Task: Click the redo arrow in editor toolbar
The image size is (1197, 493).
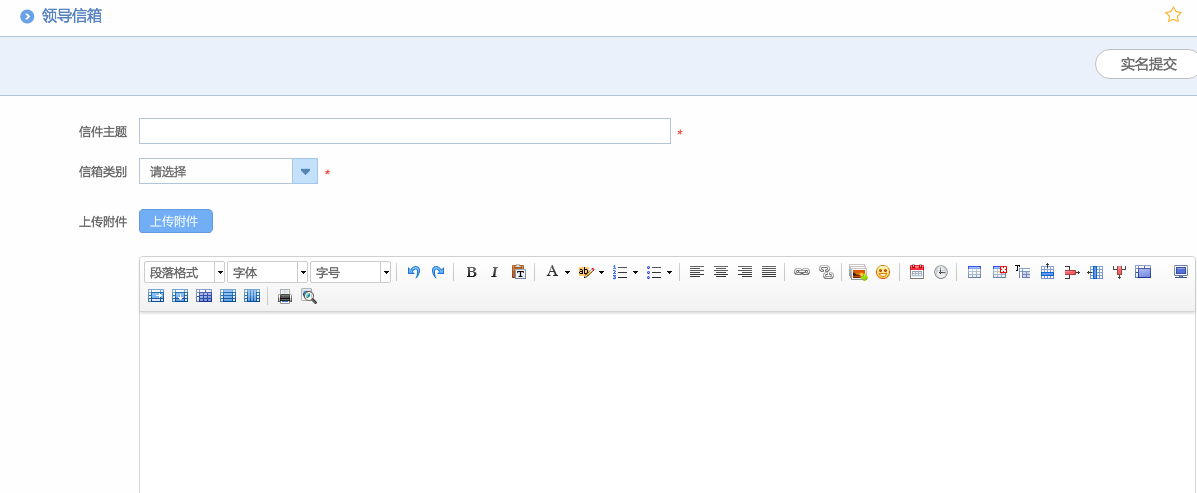Action: tap(437, 272)
